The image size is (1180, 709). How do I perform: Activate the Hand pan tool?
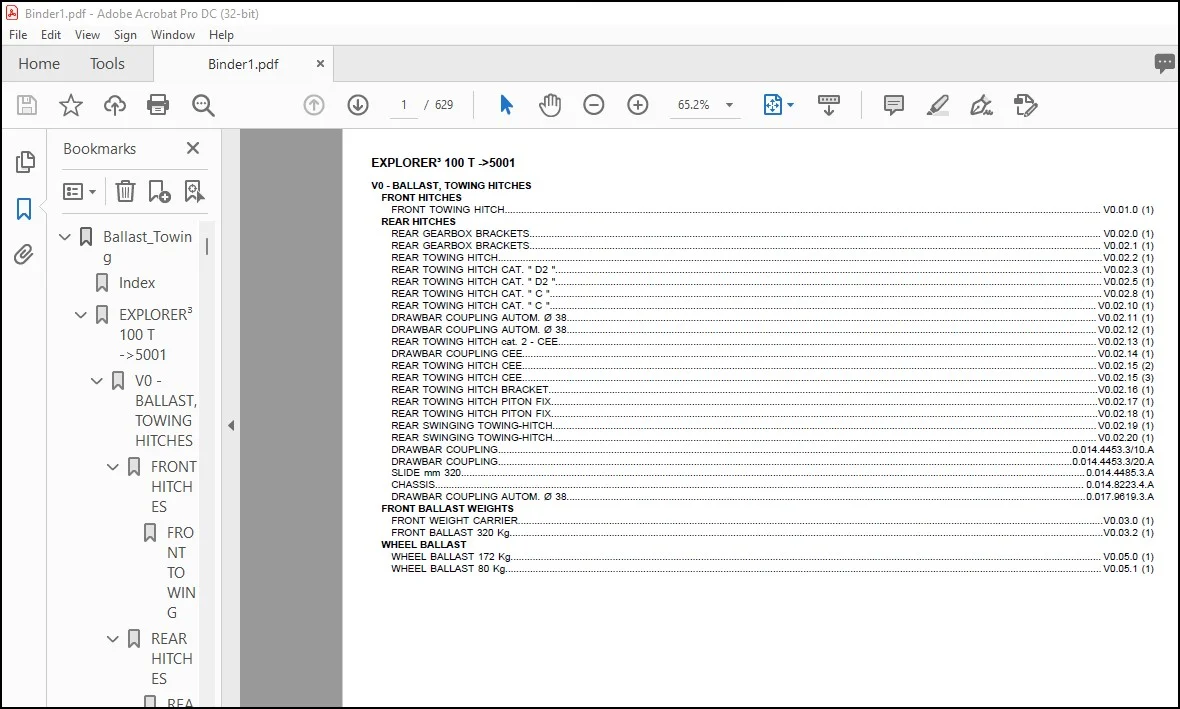pos(550,105)
